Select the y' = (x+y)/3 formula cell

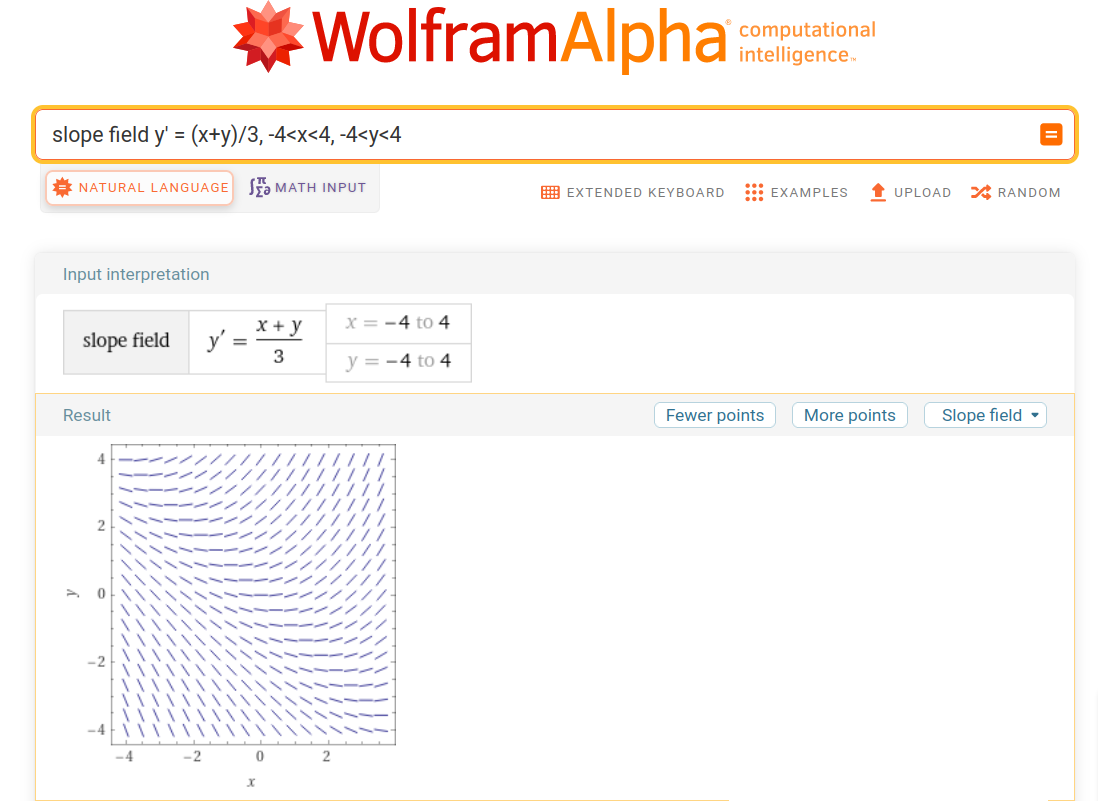coord(257,341)
